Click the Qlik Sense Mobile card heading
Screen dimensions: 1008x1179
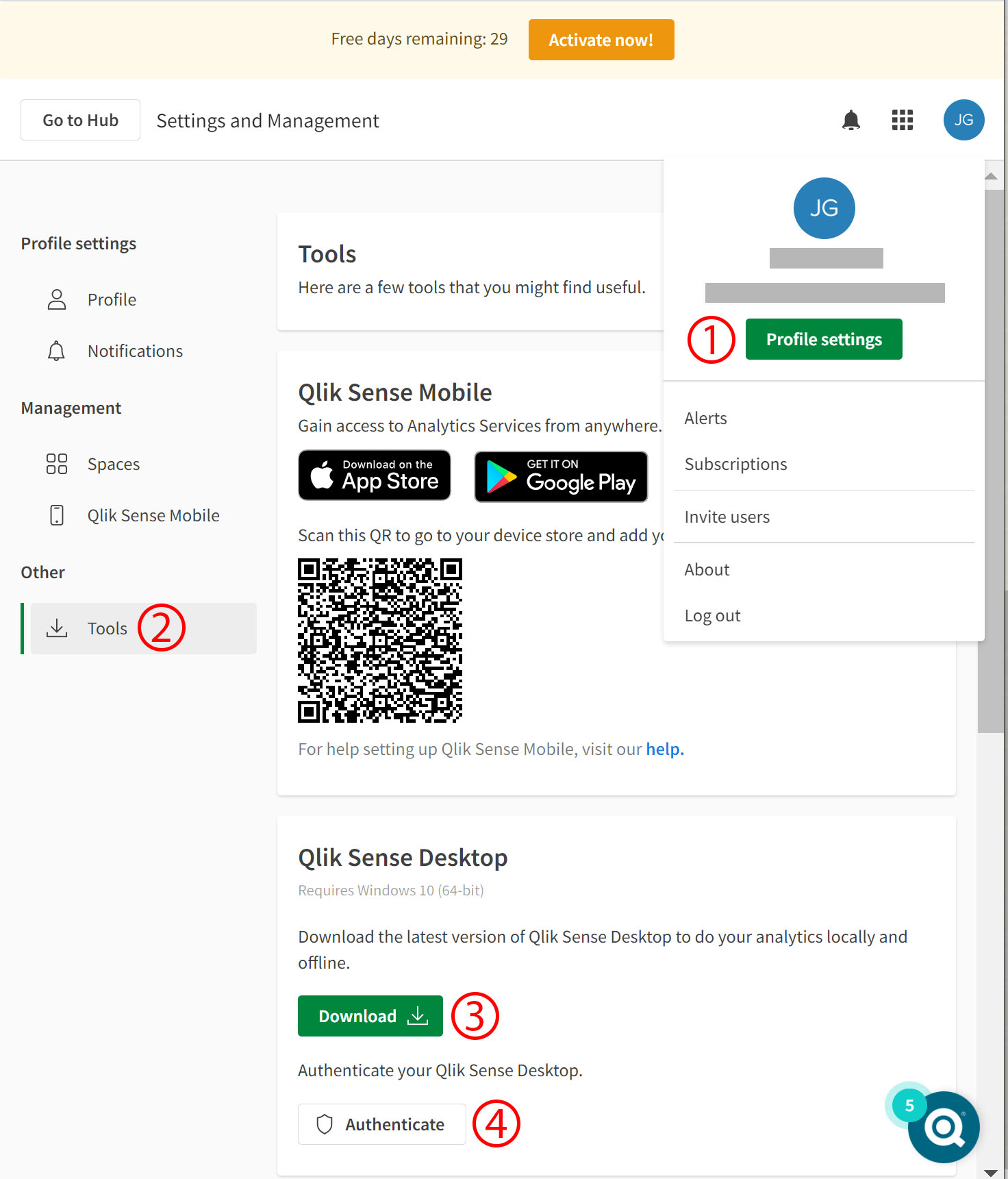395,393
